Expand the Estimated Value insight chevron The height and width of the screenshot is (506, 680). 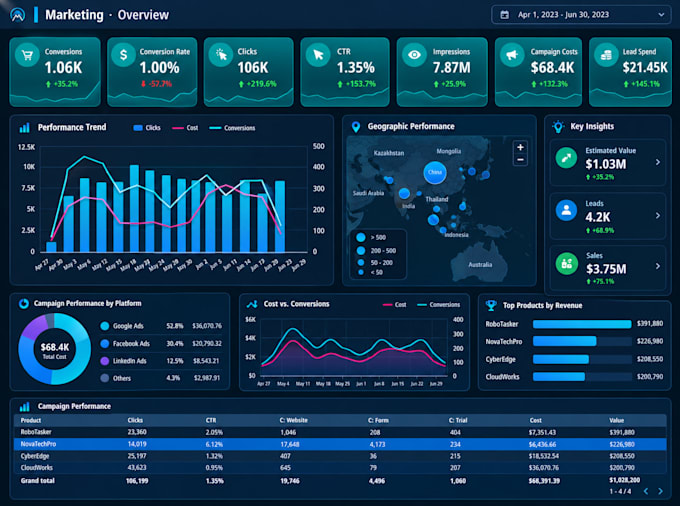(658, 162)
